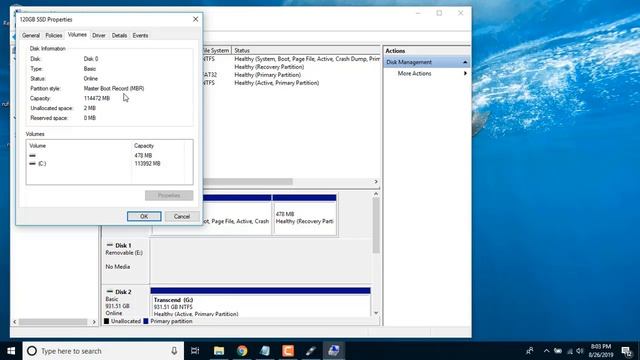Click the black Unallocated legend swatch
The width and height of the screenshot is (640, 360).
pos(107,321)
